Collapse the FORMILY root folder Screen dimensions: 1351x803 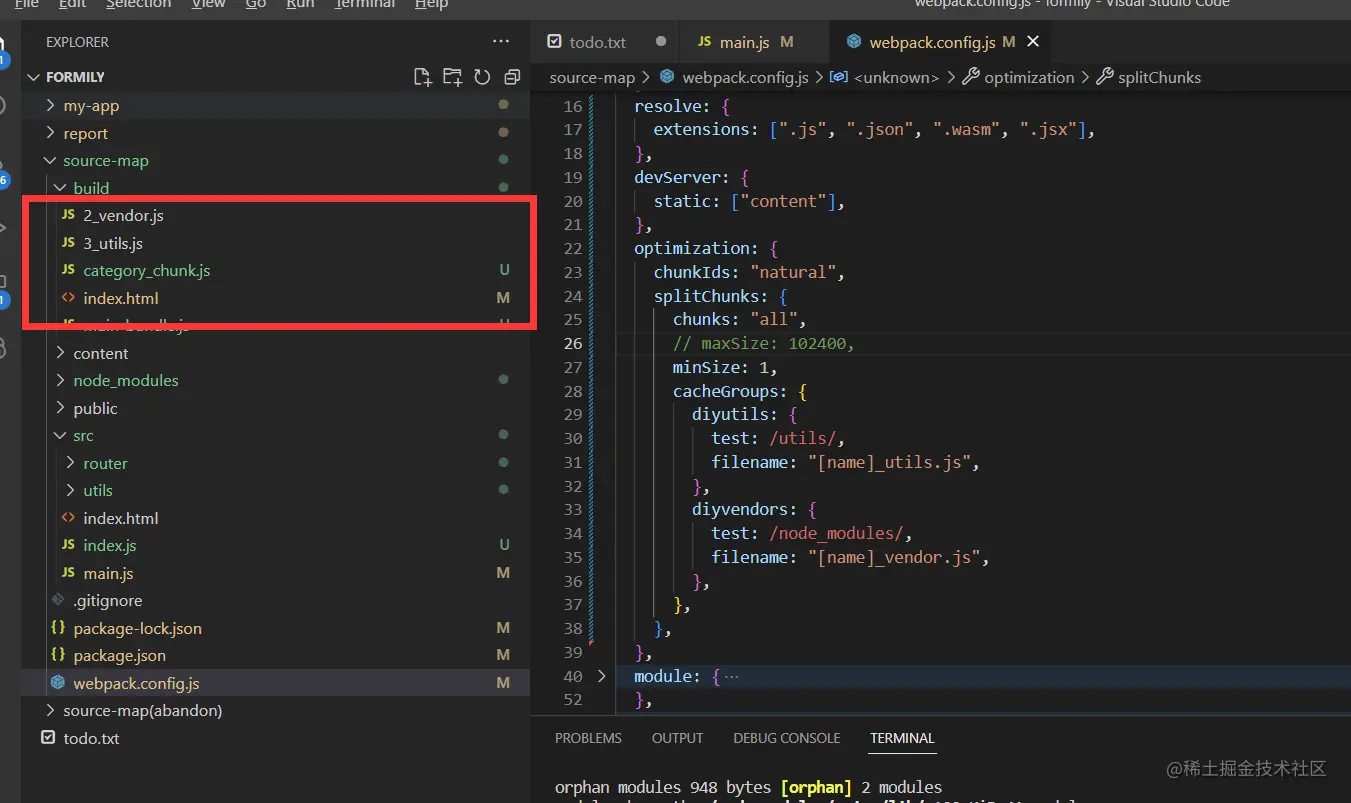[x=34, y=77]
